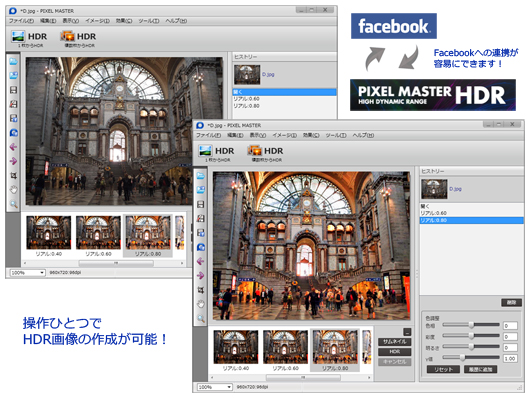Open 効果(C) menu in front window
Screen dimensions: 530x398
click(311, 135)
